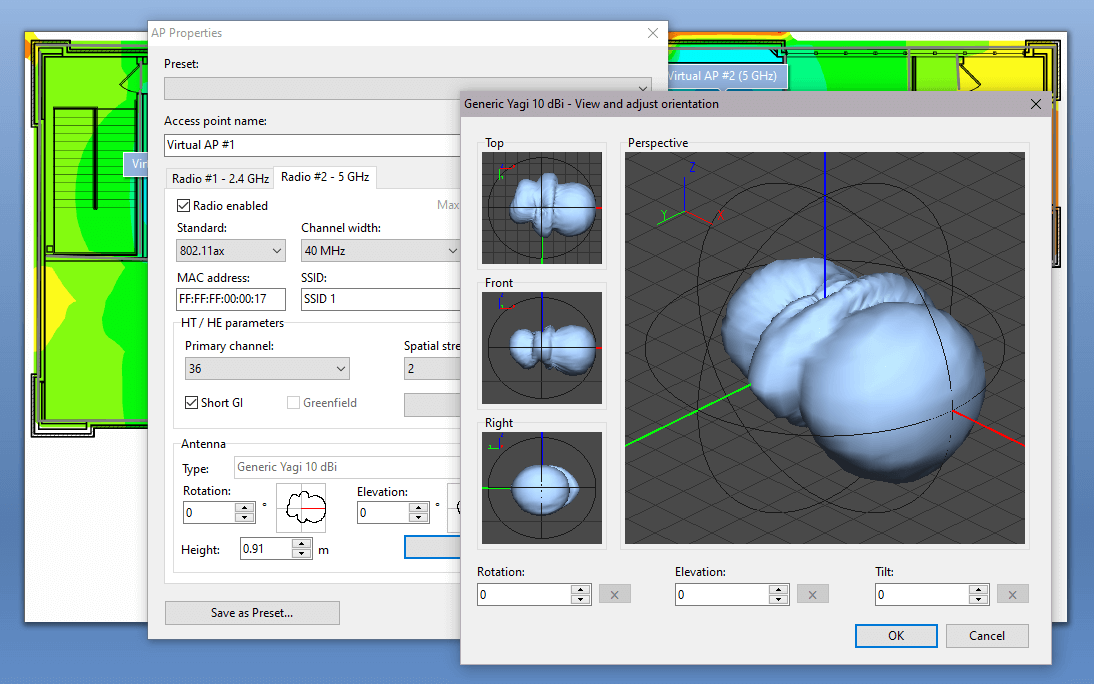The height and width of the screenshot is (684, 1094).
Task: Reset the Rotation value using its X icon
Action: tap(614, 593)
